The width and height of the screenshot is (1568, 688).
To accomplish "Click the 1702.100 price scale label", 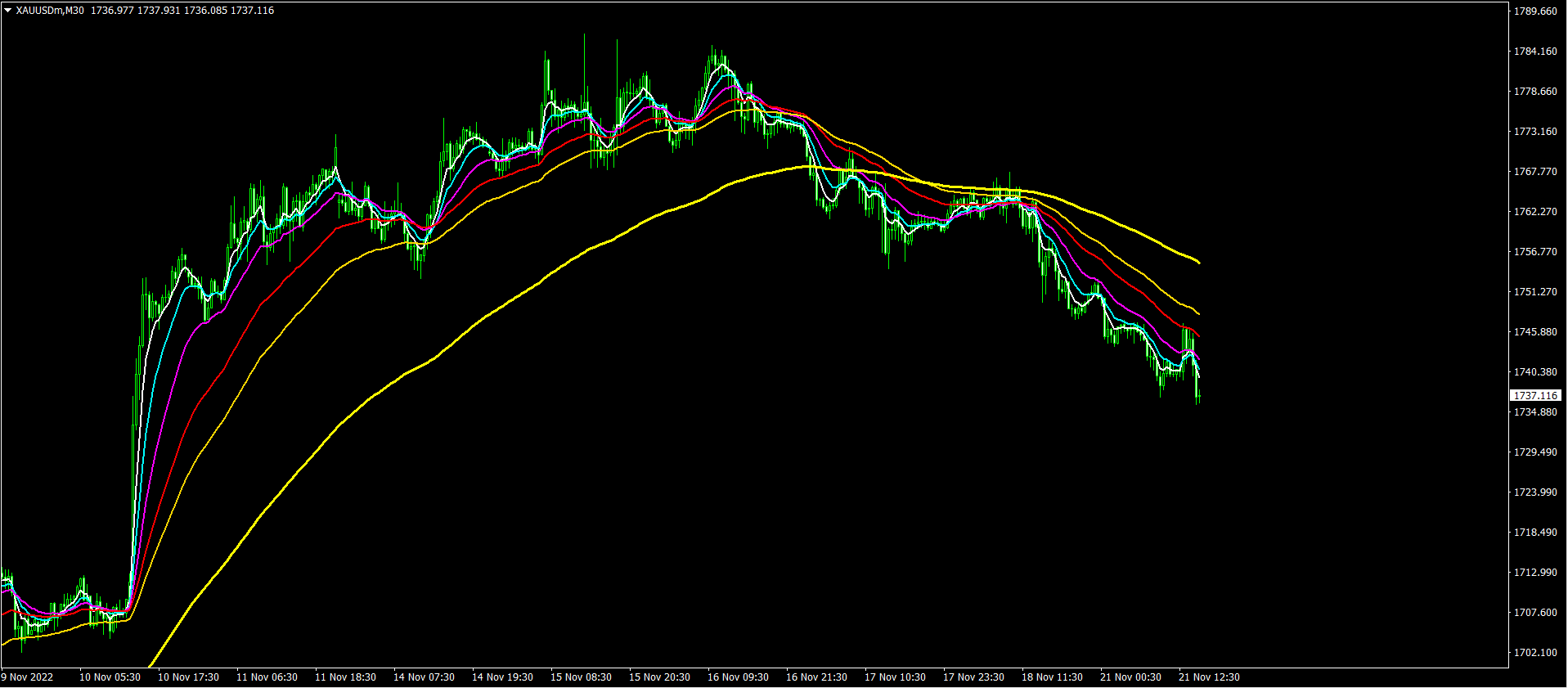I will 1535,653.
